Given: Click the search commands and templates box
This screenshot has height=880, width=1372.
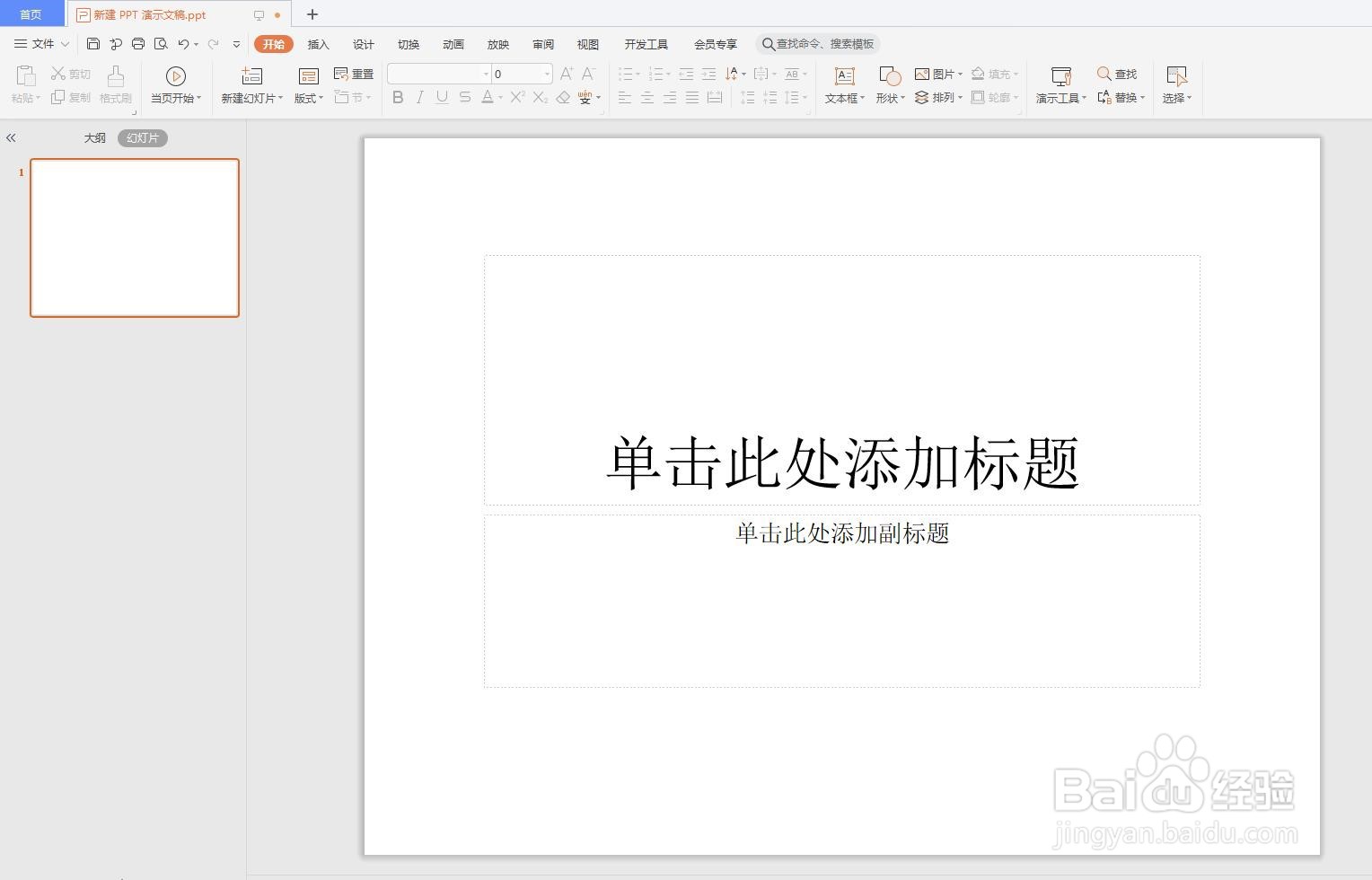Looking at the screenshot, I should click(818, 44).
